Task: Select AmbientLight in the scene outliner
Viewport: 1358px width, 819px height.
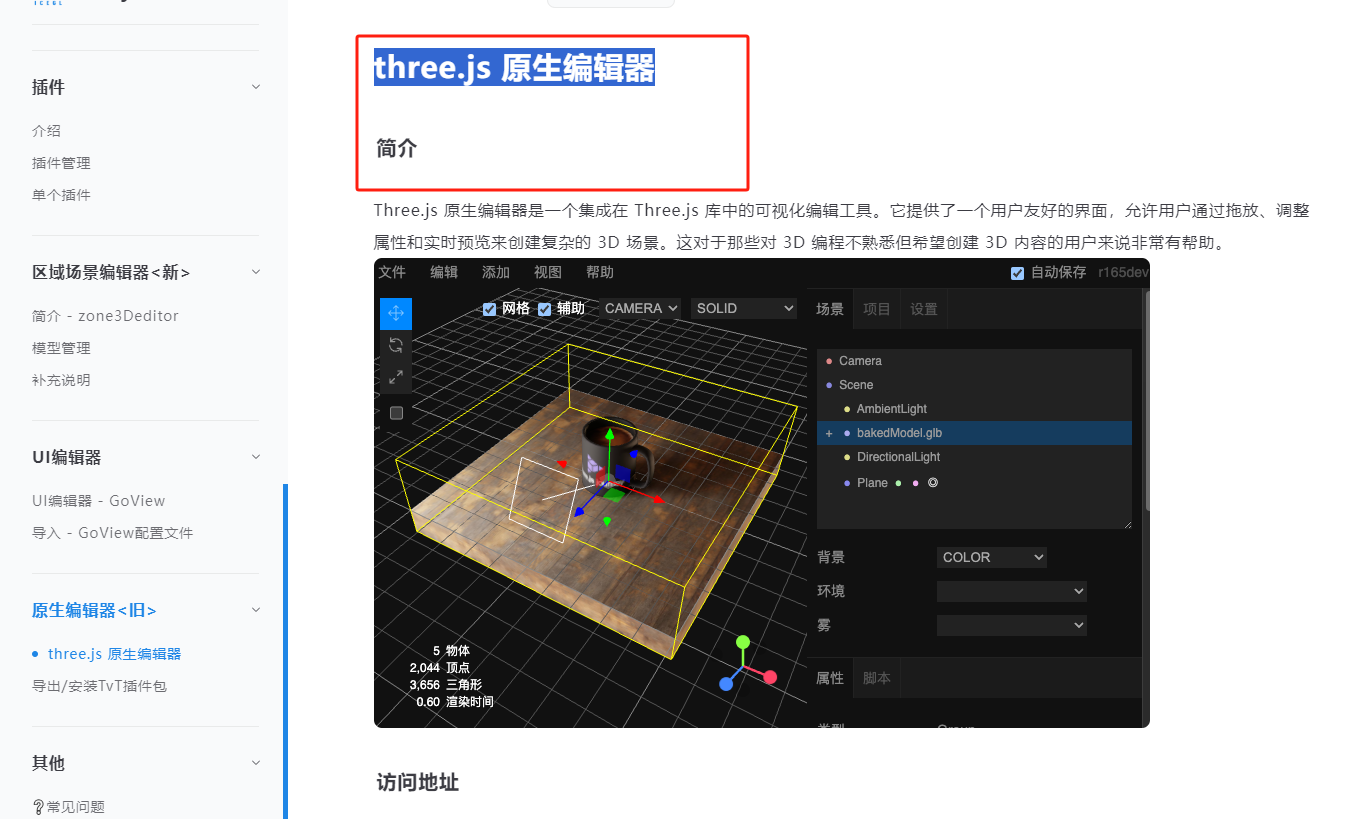Action: coord(974,409)
